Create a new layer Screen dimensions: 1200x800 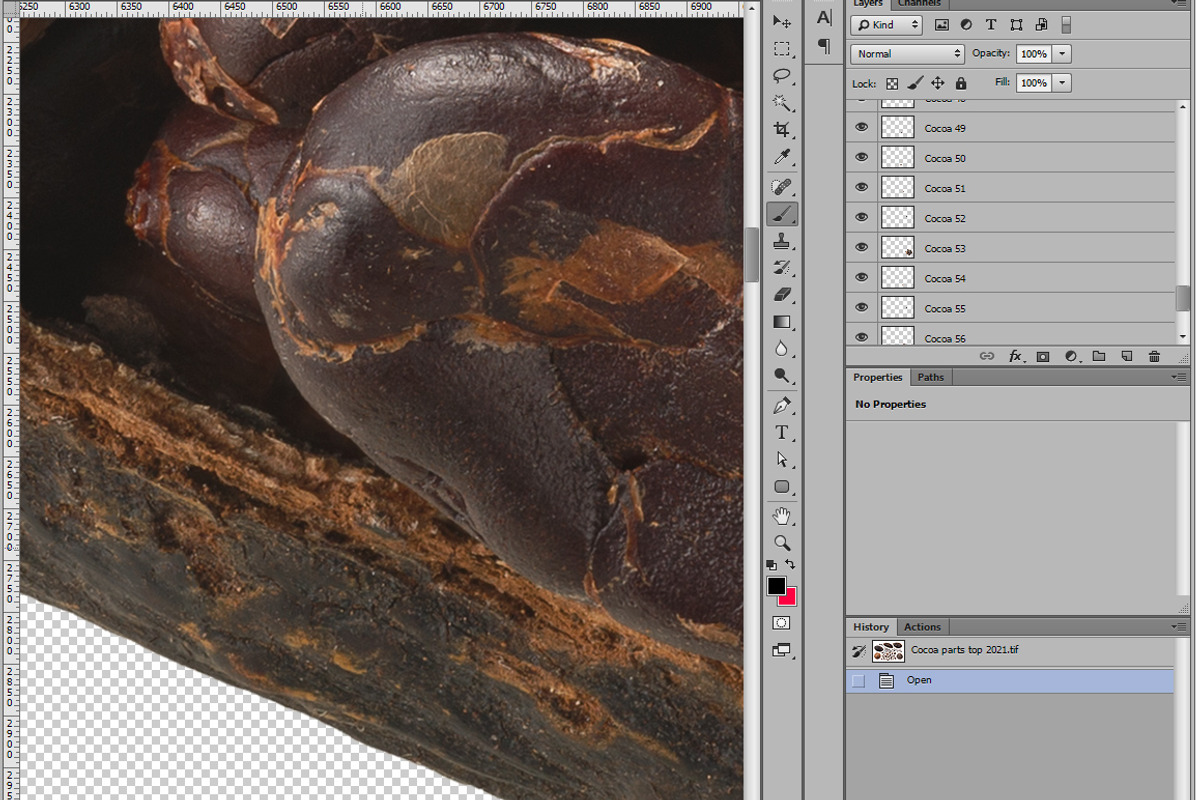click(1126, 356)
